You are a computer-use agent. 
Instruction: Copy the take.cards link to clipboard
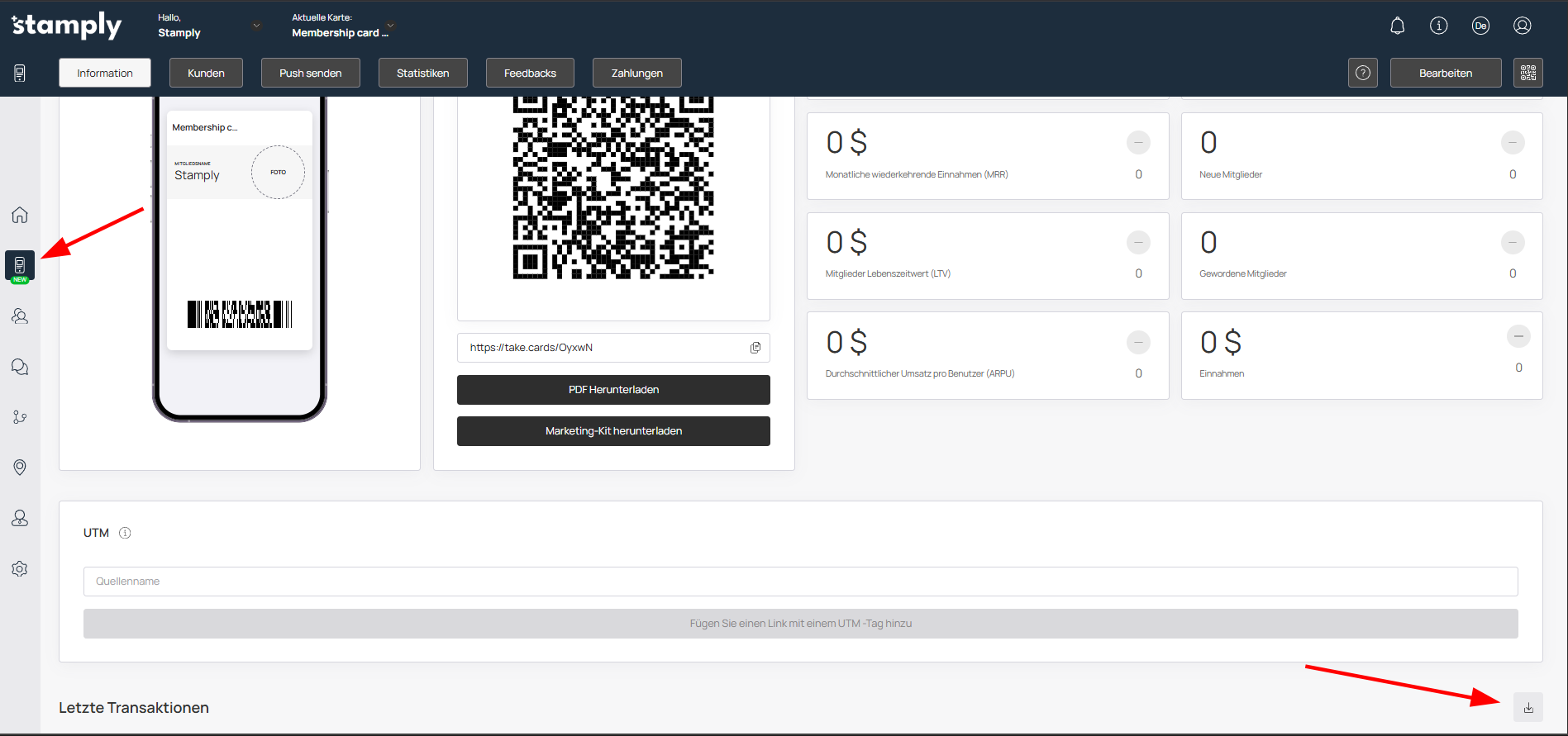point(755,348)
